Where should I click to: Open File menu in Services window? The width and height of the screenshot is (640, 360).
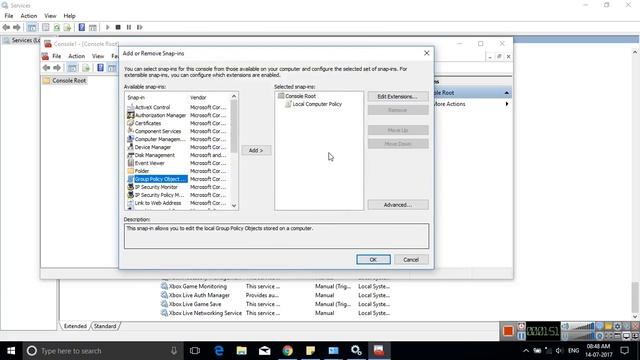pos(9,16)
